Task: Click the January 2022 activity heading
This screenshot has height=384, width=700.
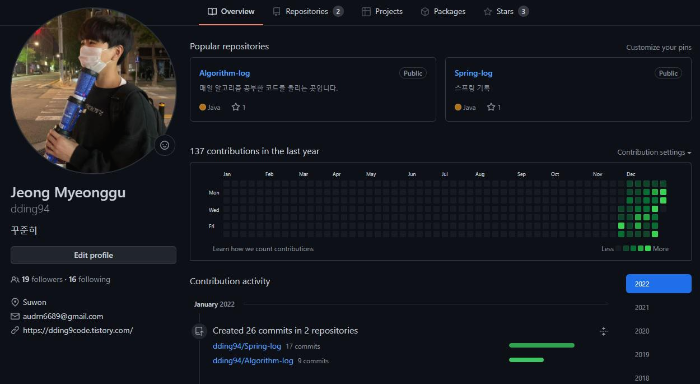Action: (x=214, y=304)
